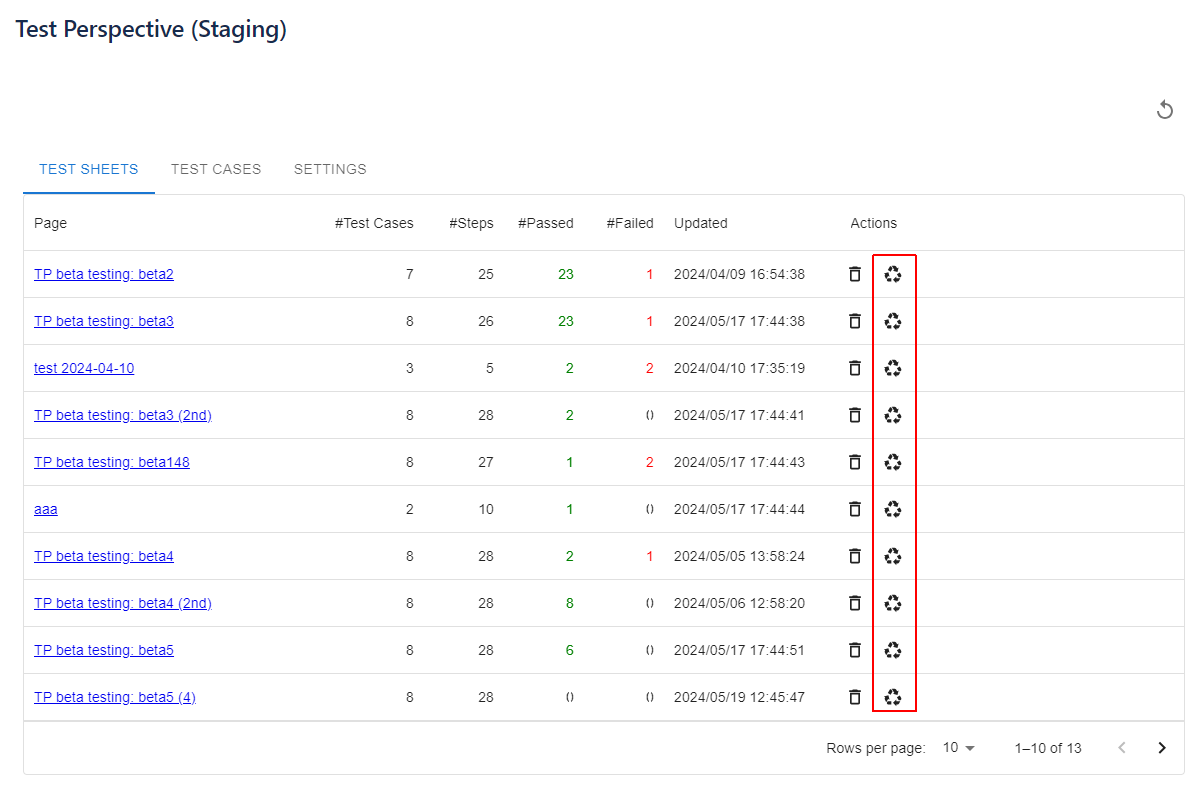This screenshot has height=800, width=1204.
Task: Delete the test 2024-04-10 sheet
Action: pos(854,368)
